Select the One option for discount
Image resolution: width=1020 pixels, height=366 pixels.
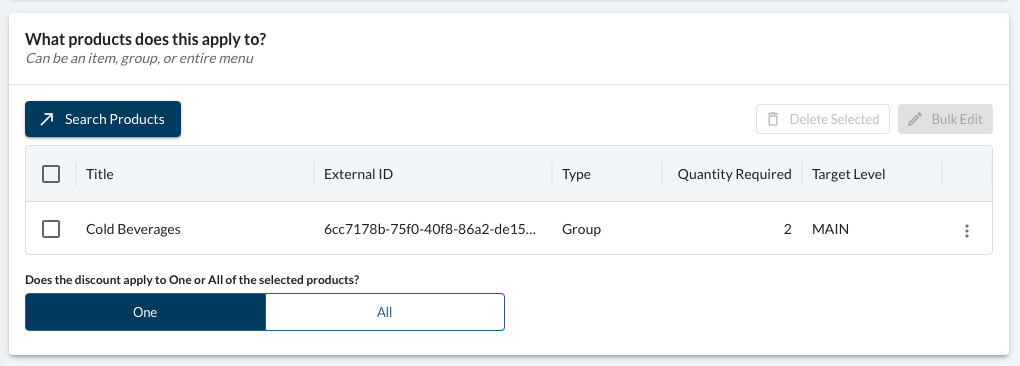[145, 312]
